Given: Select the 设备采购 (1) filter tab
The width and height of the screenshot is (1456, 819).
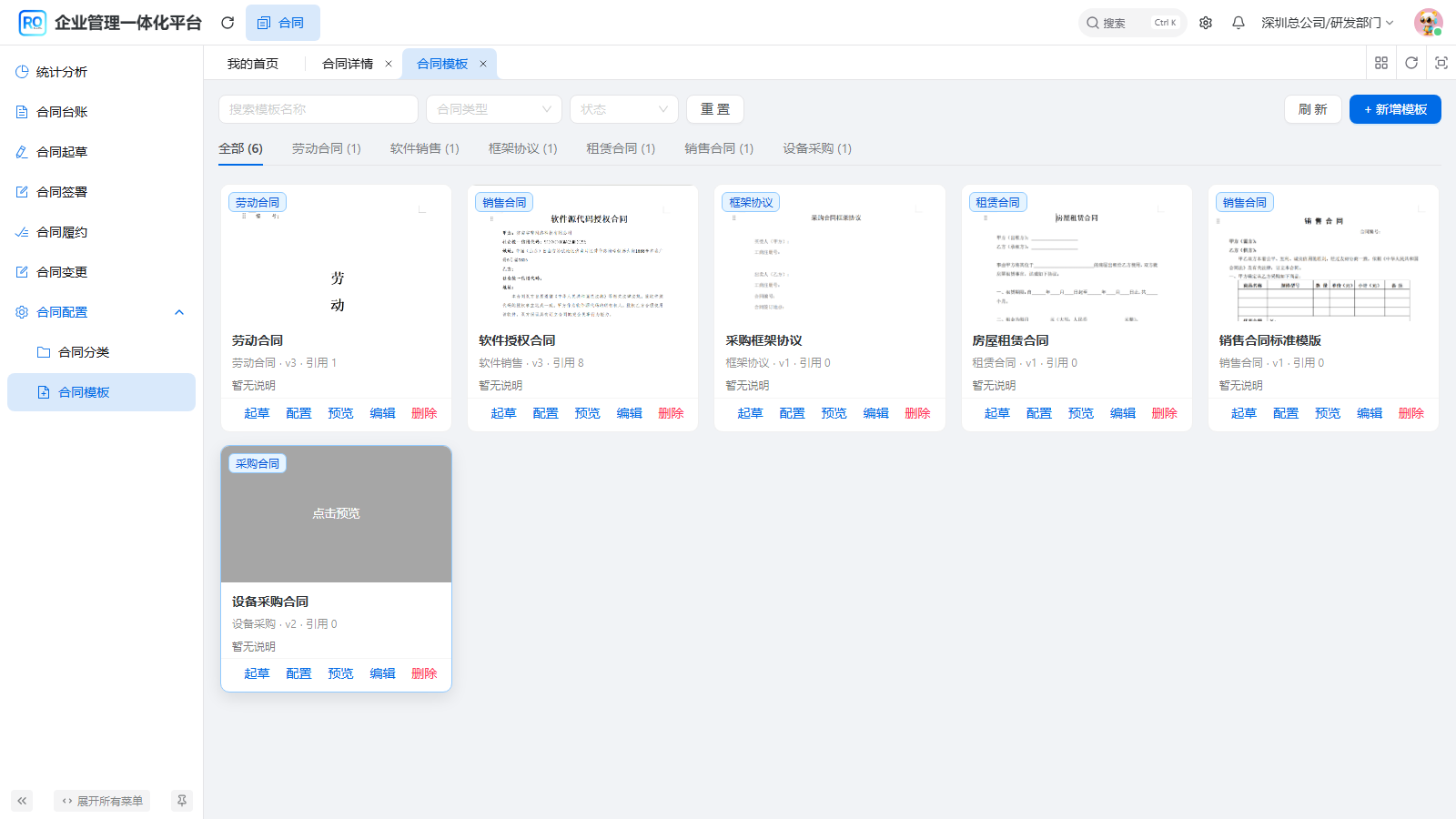Looking at the screenshot, I should (817, 148).
